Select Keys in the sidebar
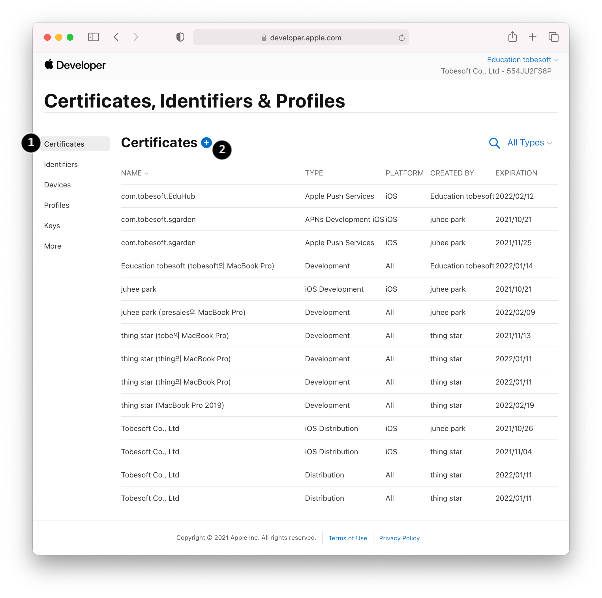602x598 pixels. tap(52, 226)
